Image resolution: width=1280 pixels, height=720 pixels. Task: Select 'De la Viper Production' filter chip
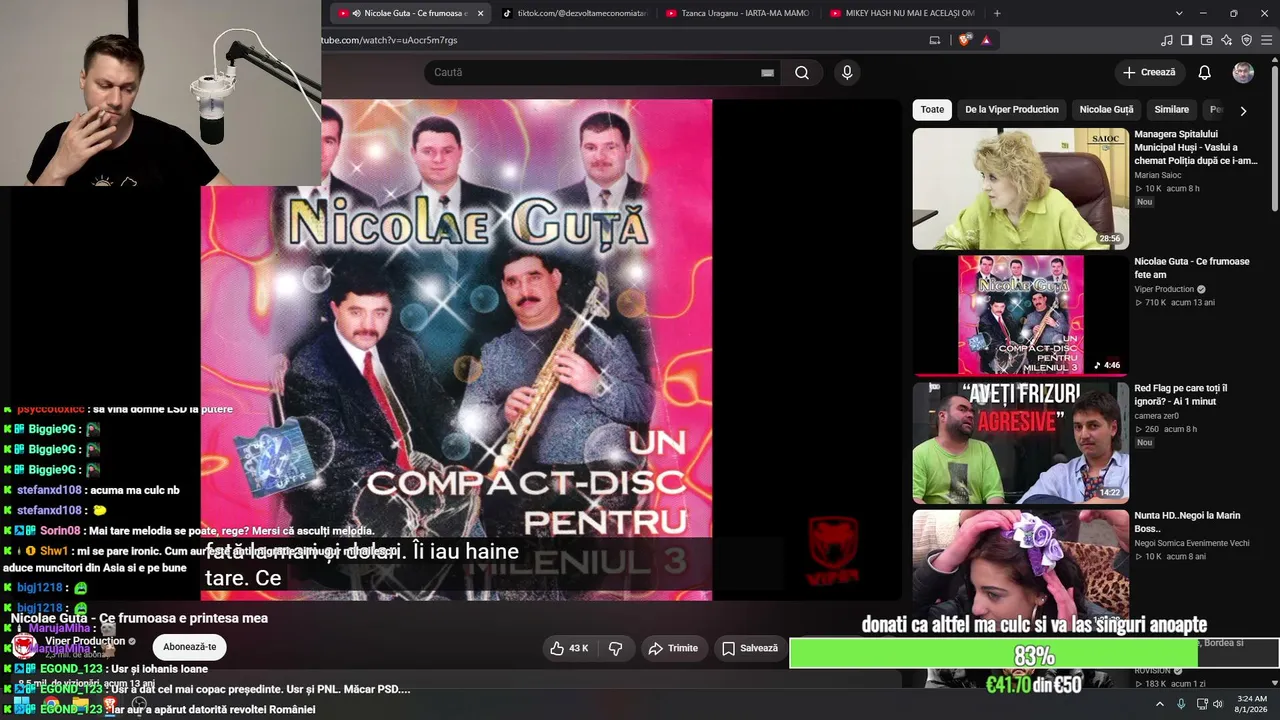coord(1012,110)
